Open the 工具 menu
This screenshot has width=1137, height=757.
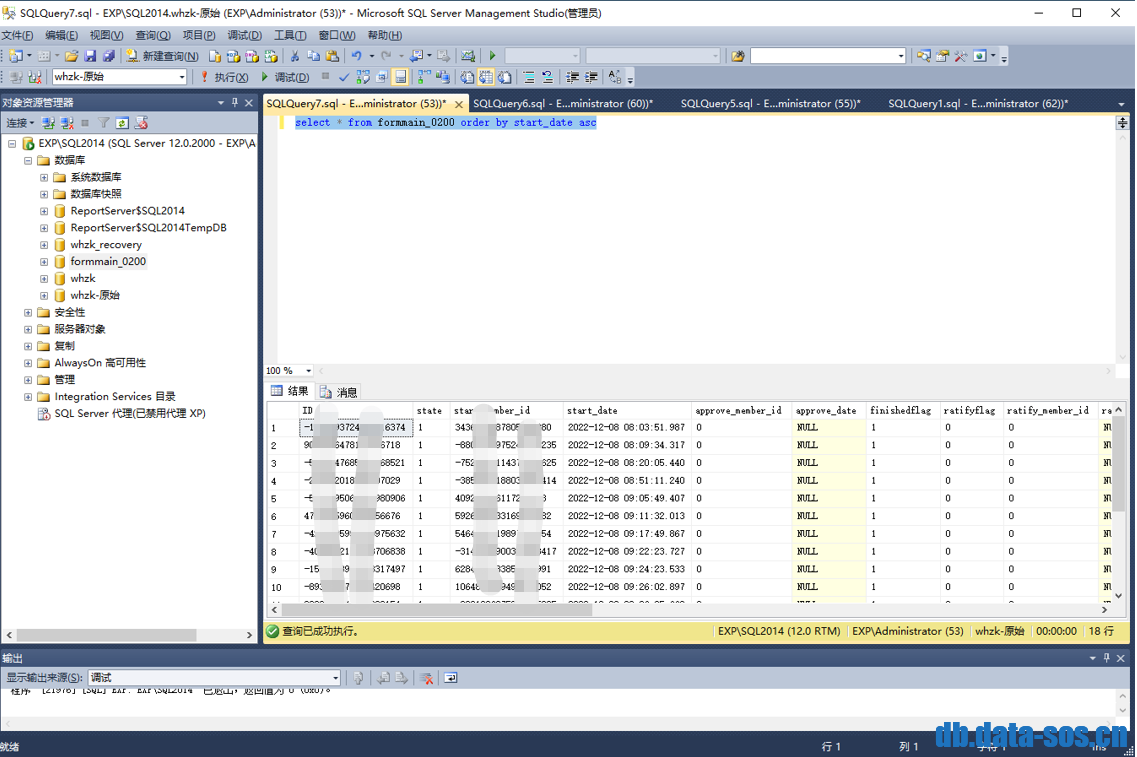(x=290, y=35)
